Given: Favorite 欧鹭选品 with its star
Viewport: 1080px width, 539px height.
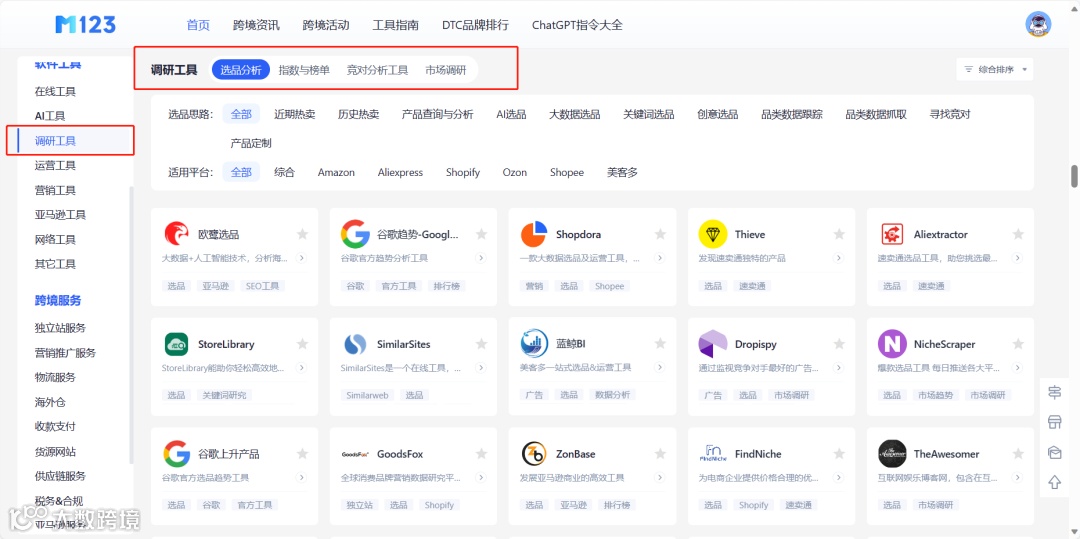Looking at the screenshot, I should pos(302,235).
